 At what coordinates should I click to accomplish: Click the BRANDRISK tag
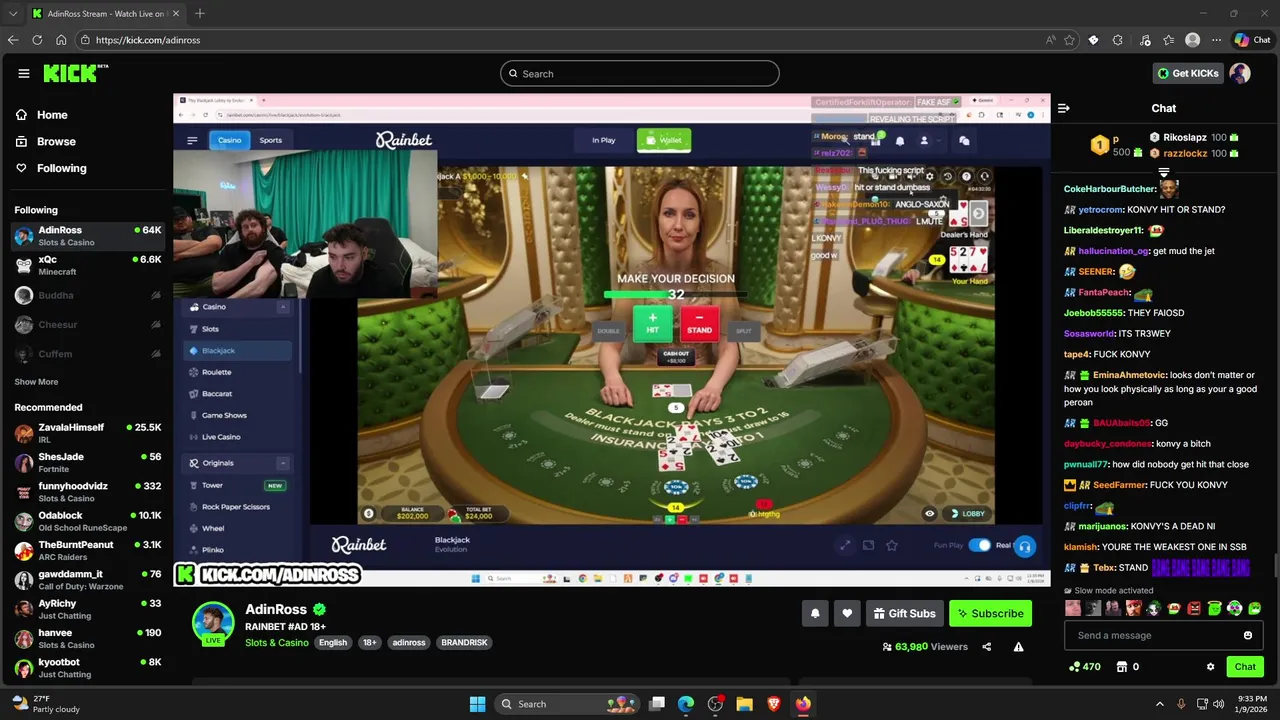point(464,642)
